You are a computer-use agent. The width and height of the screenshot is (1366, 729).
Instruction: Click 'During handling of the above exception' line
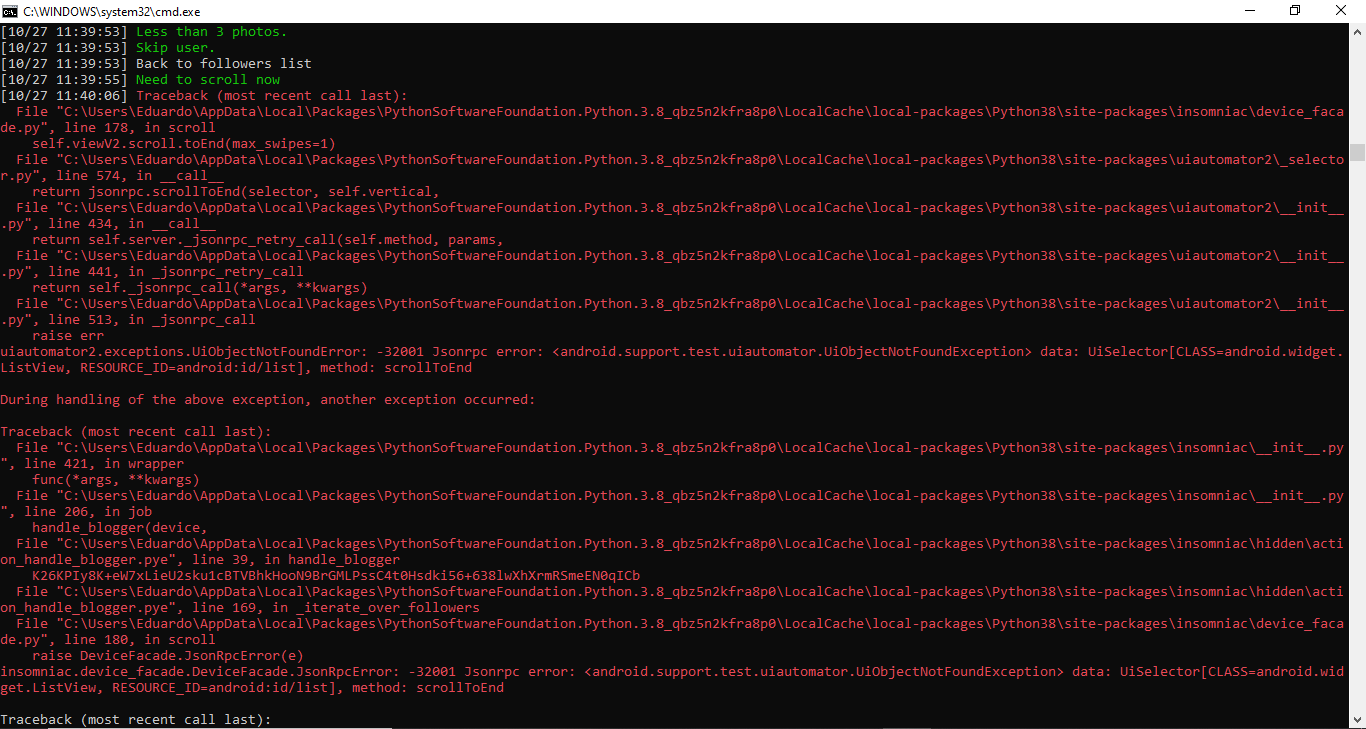coord(268,400)
